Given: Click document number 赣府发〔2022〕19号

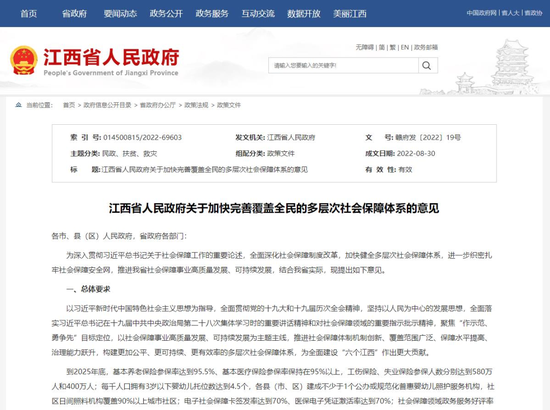Looking at the screenshot, I should [x=428, y=137].
